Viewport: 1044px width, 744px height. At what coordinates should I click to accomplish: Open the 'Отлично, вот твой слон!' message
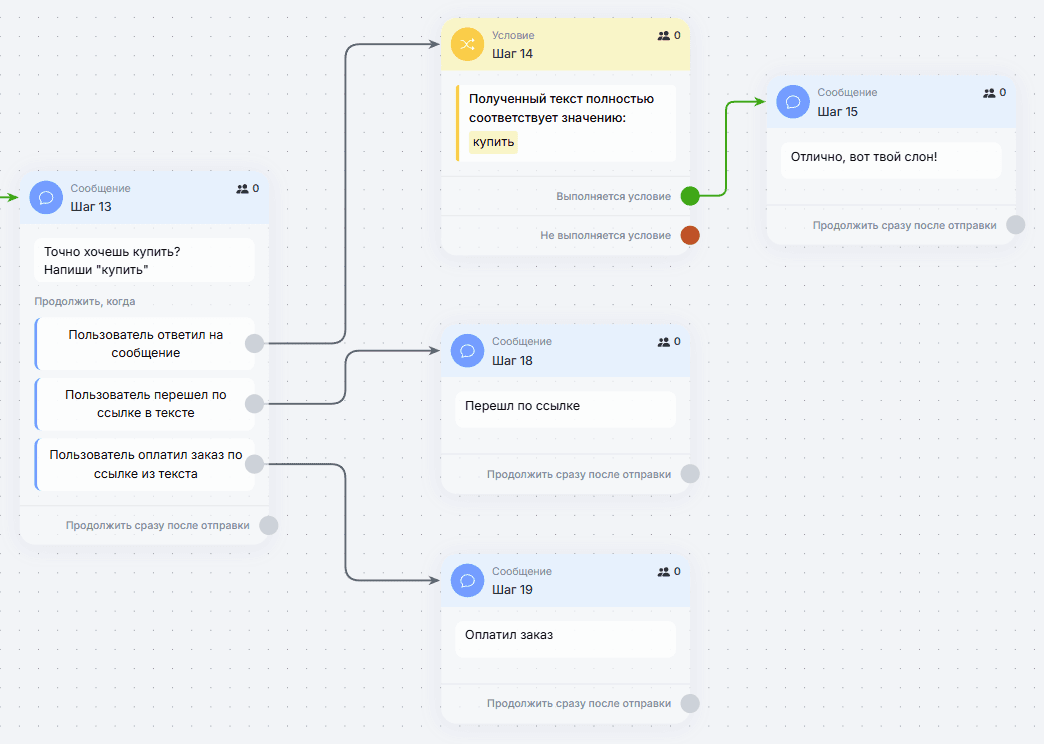891,160
